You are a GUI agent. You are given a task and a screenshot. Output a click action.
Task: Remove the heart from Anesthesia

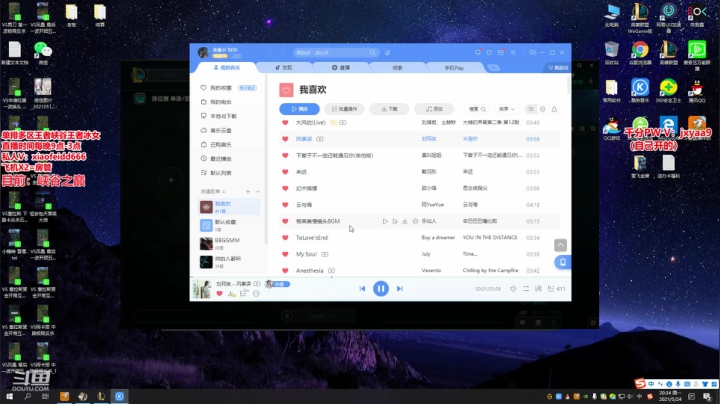285,271
